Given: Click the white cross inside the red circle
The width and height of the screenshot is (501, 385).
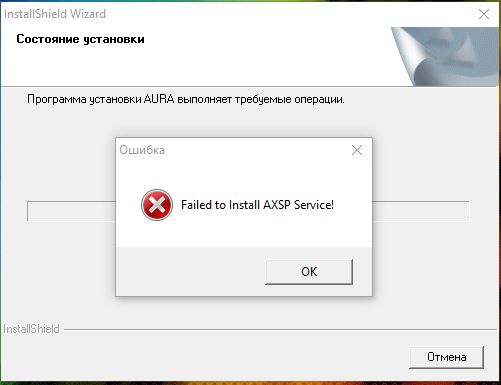Looking at the screenshot, I should [157, 205].
